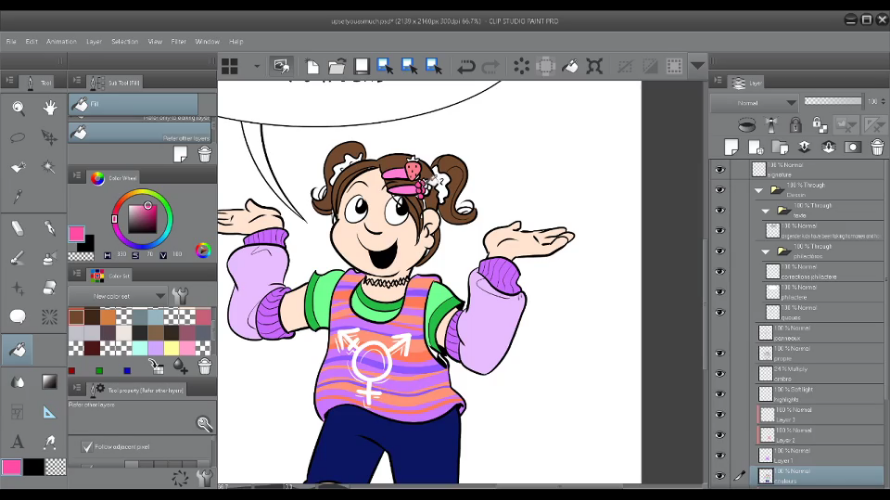
Task: Create a new raster layer
Action: (732, 148)
